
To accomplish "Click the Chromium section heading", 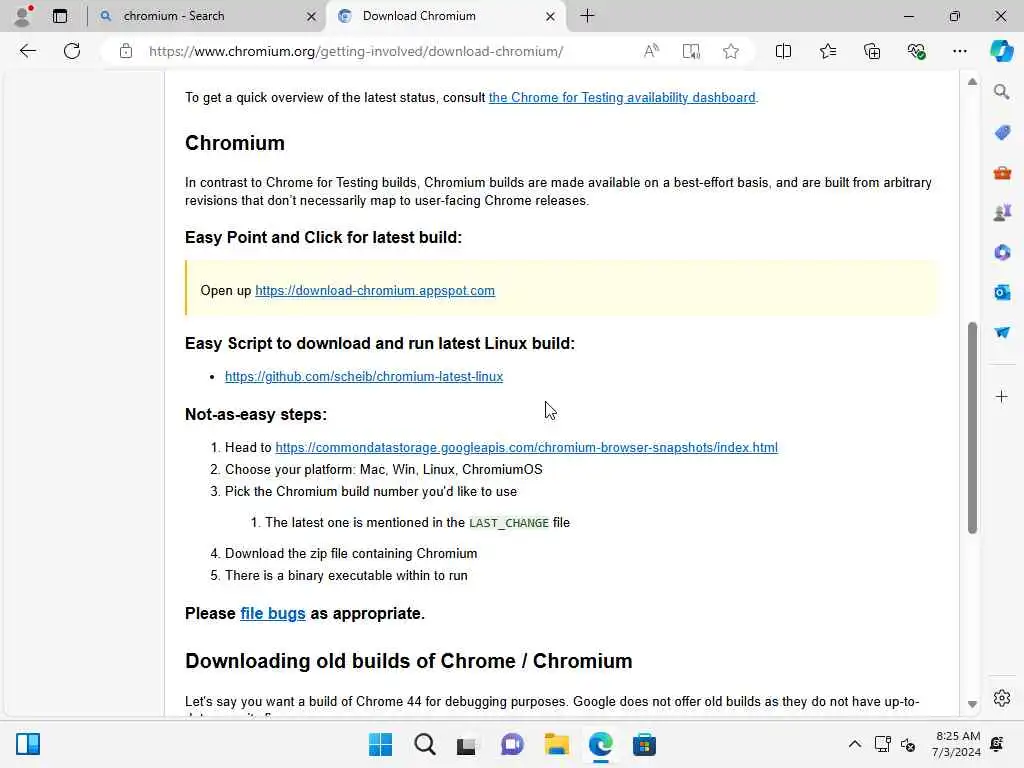I will (234, 142).
